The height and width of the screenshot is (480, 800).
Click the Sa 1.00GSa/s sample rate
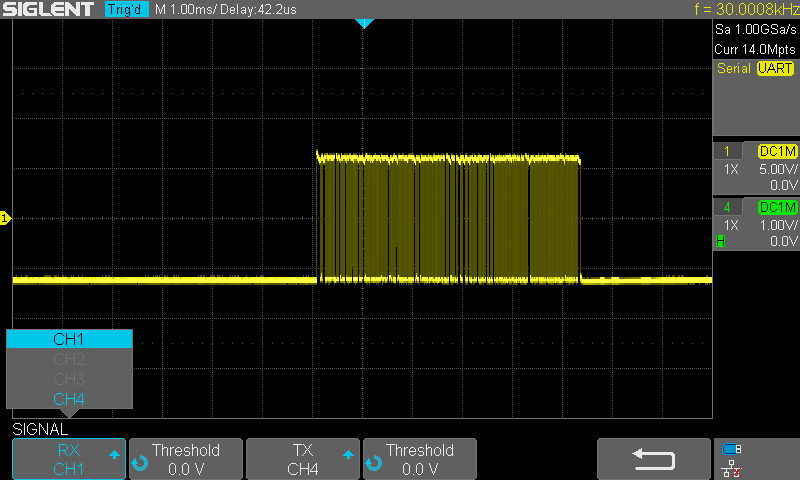pyautogui.click(x=755, y=30)
